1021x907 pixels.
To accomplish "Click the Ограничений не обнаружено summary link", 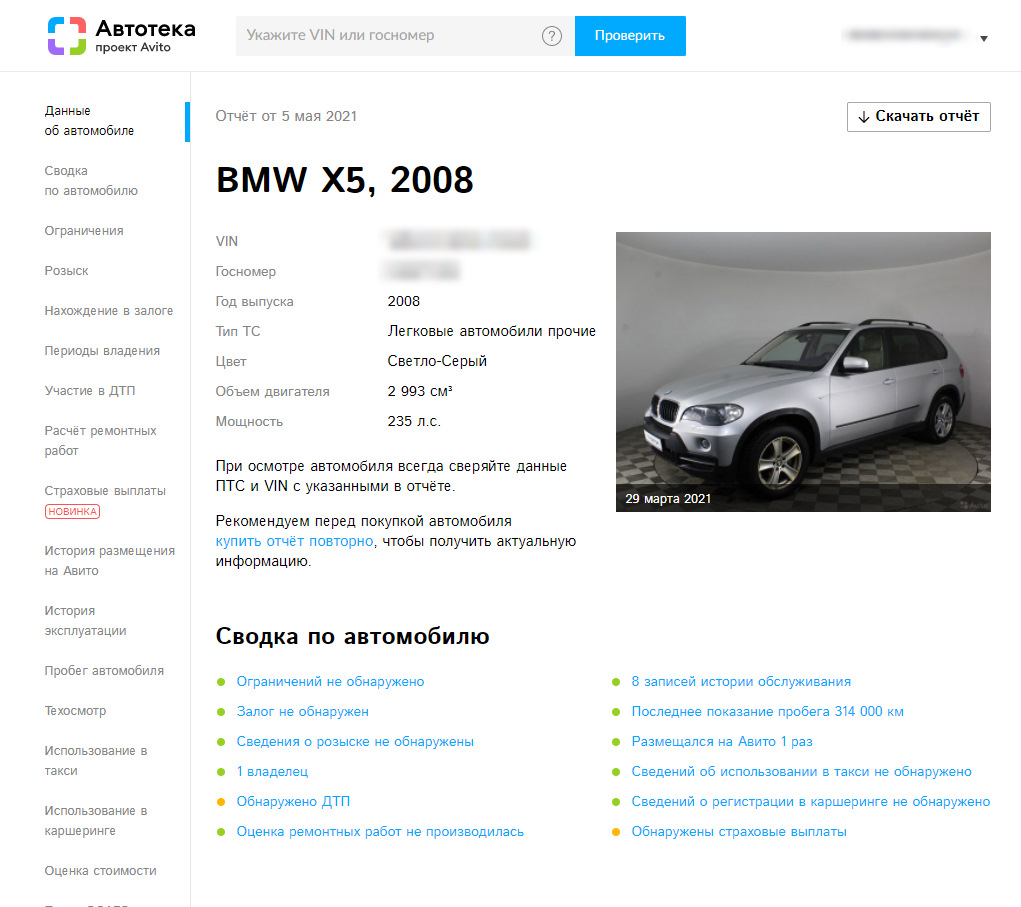I will click(x=330, y=682).
